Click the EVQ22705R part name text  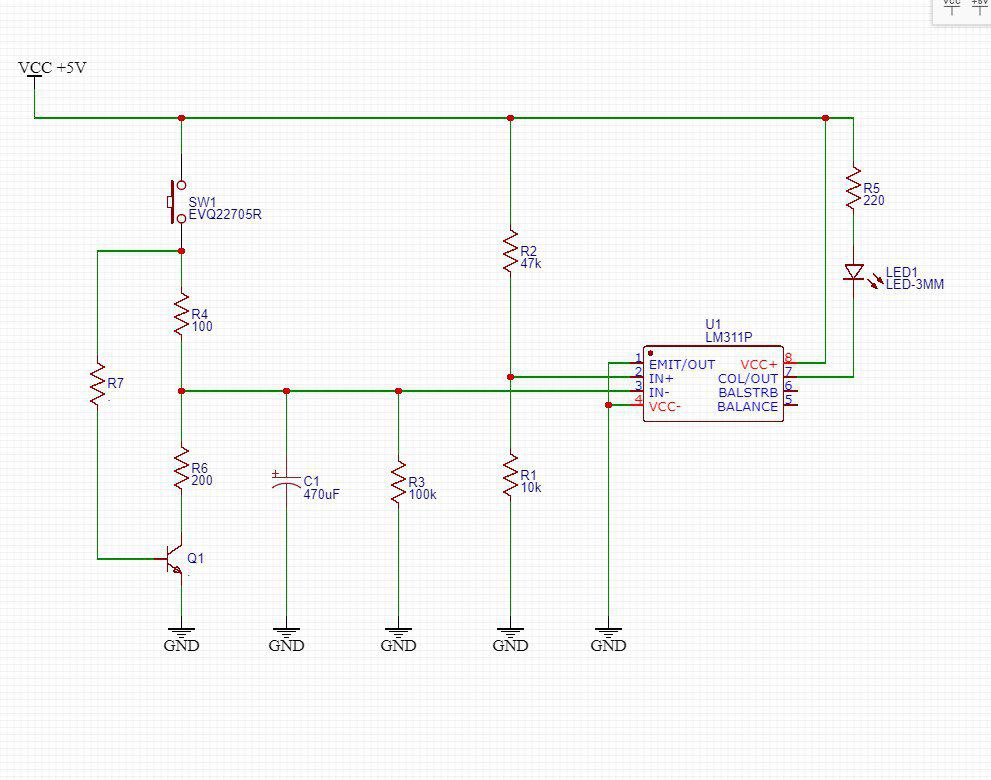click(225, 215)
